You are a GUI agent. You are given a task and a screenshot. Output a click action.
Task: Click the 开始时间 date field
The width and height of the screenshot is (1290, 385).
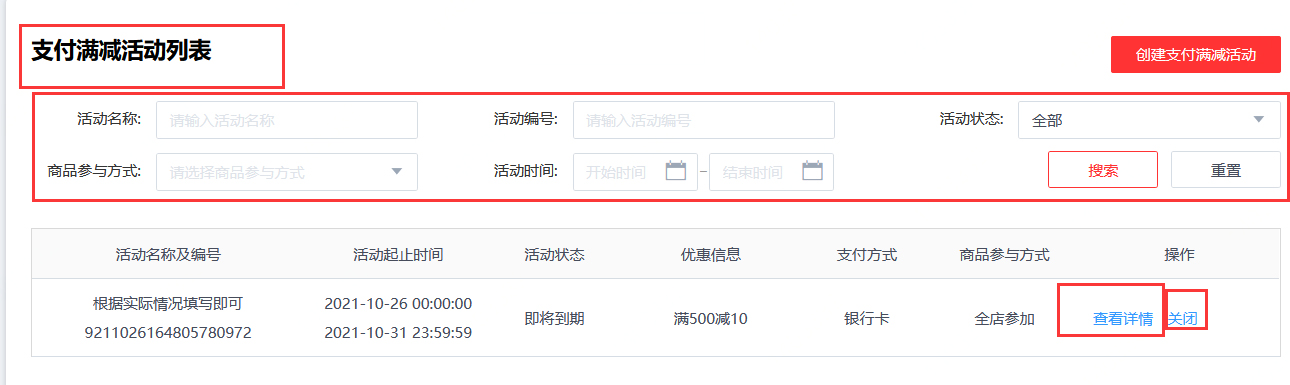635,172
